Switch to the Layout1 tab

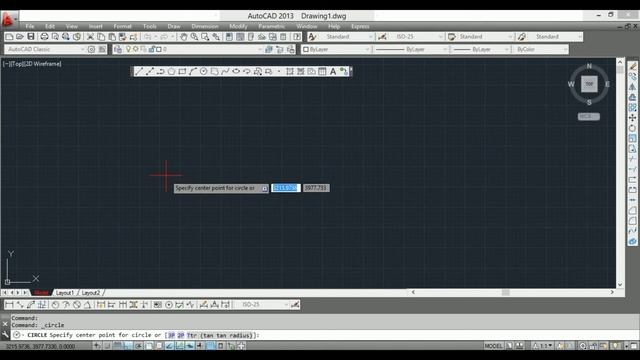click(64, 293)
